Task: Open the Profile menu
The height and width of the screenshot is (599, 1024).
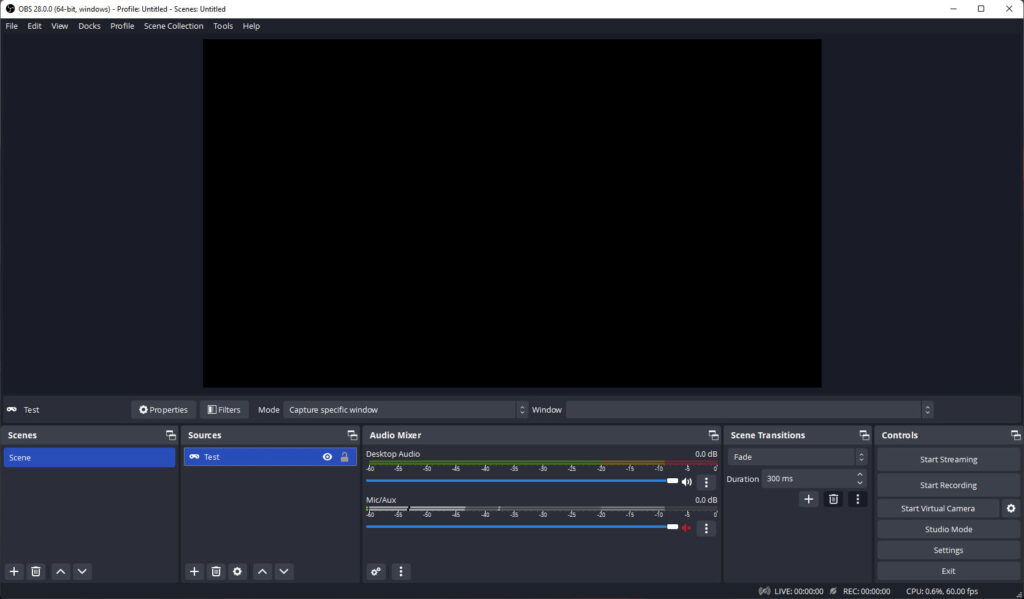Action: click(x=122, y=26)
